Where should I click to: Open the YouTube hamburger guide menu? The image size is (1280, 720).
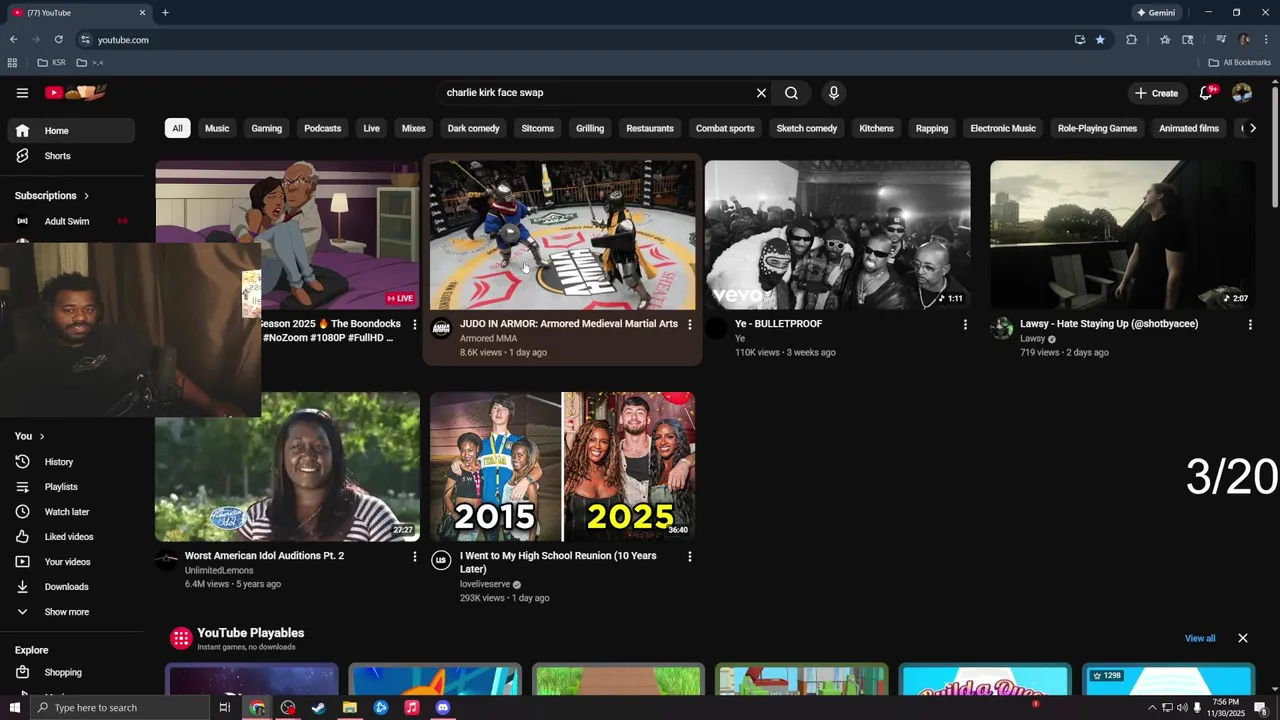(x=22, y=93)
